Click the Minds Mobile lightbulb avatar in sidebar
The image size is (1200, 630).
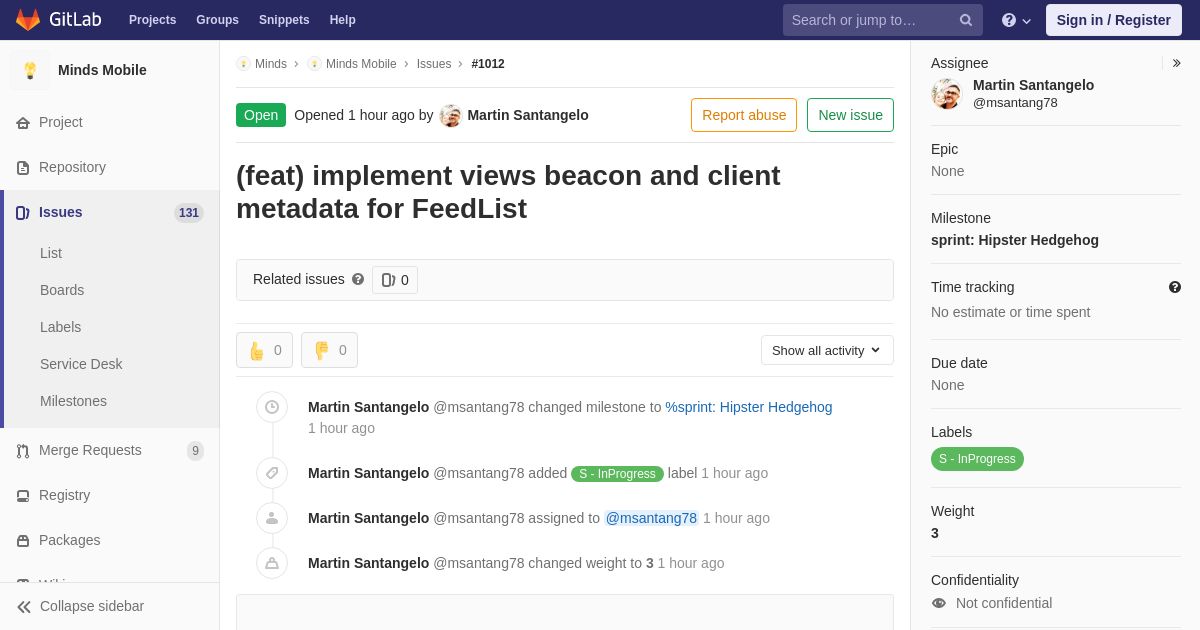click(30, 70)
